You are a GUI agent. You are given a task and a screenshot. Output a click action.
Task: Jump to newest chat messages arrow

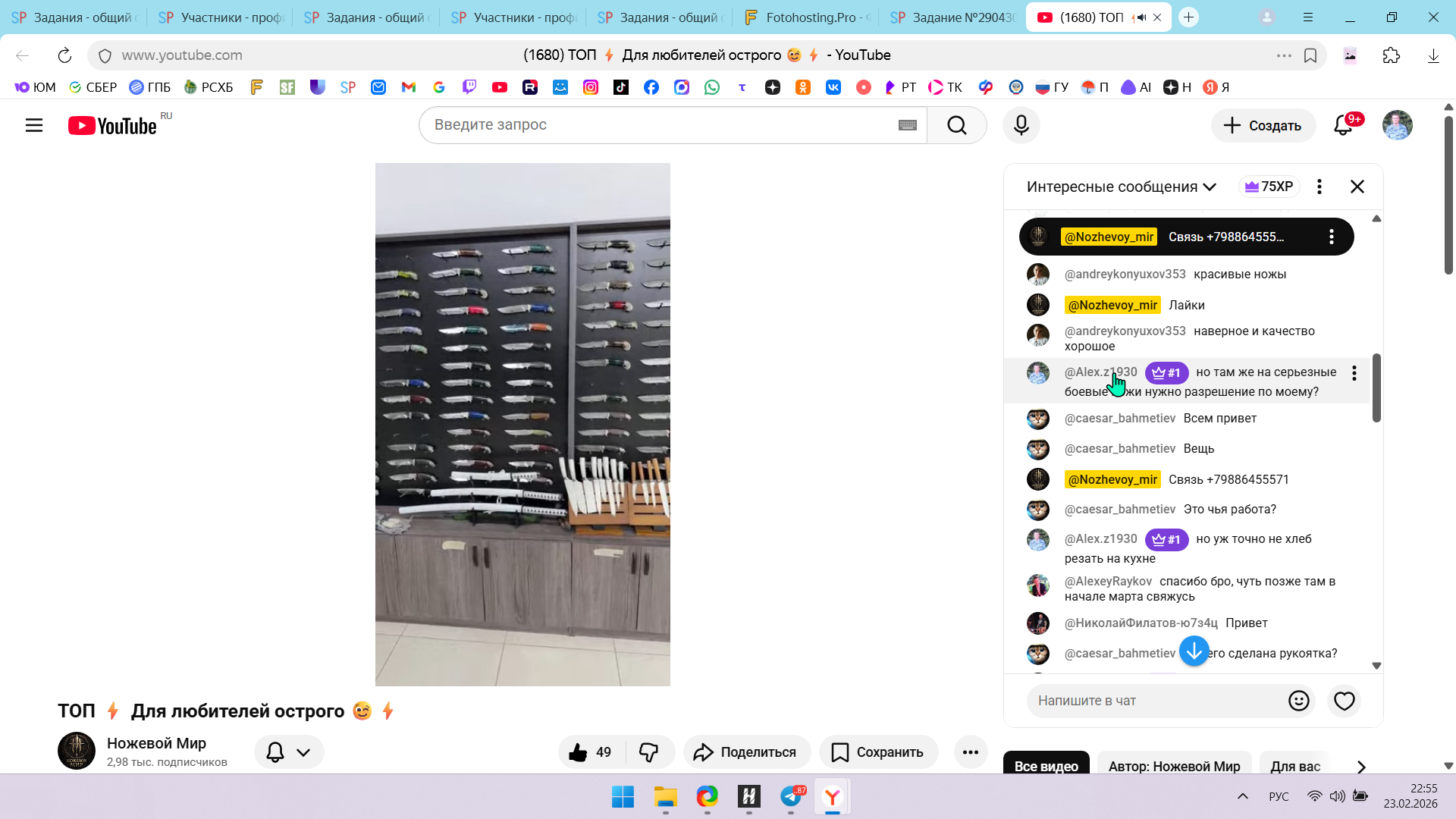click(x=1194, y=651)
